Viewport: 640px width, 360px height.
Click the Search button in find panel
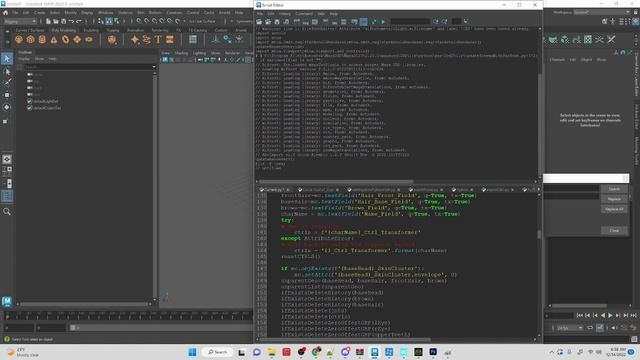pos(614,189)
